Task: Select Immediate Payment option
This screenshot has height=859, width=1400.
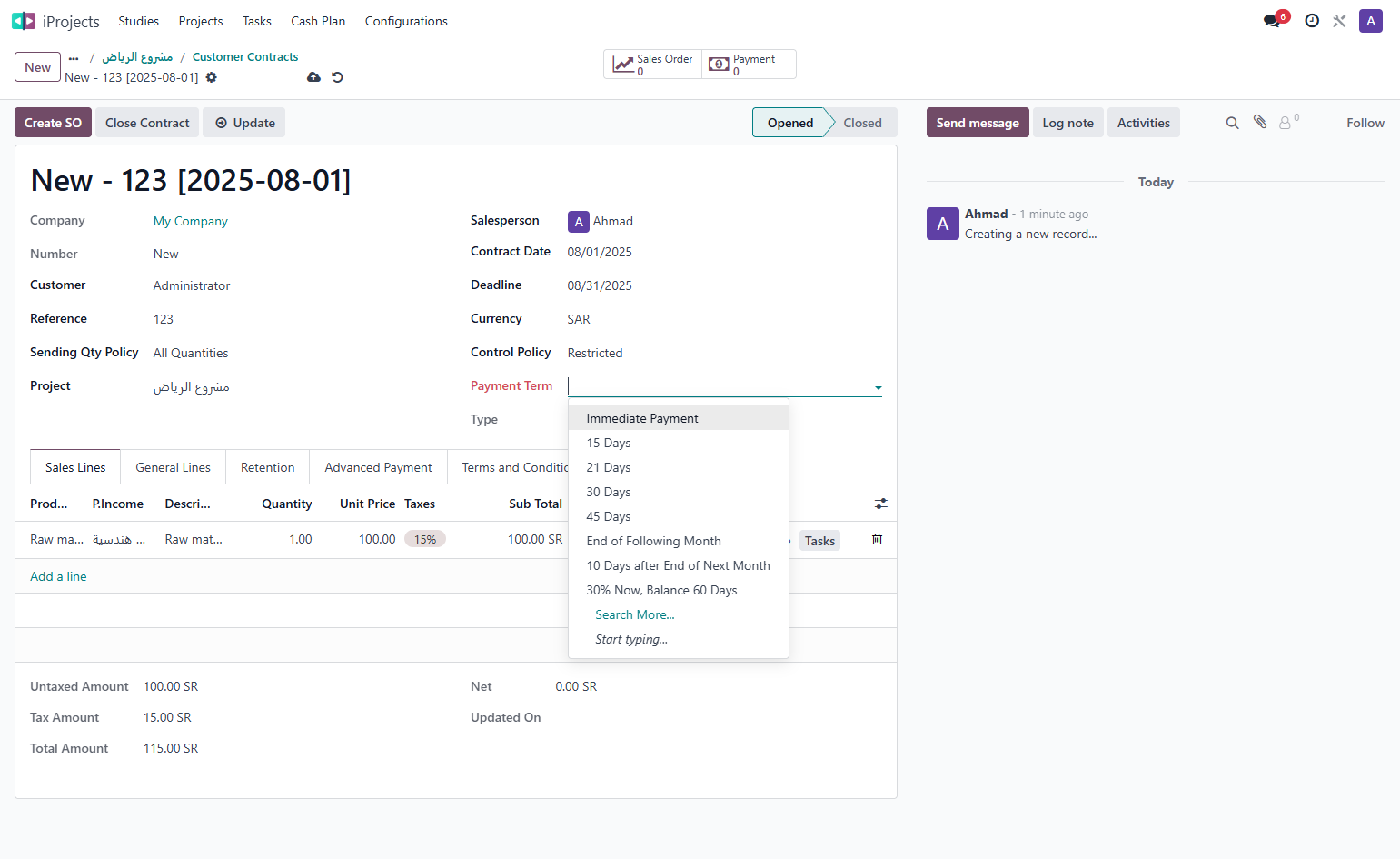Action: (679, 418)
